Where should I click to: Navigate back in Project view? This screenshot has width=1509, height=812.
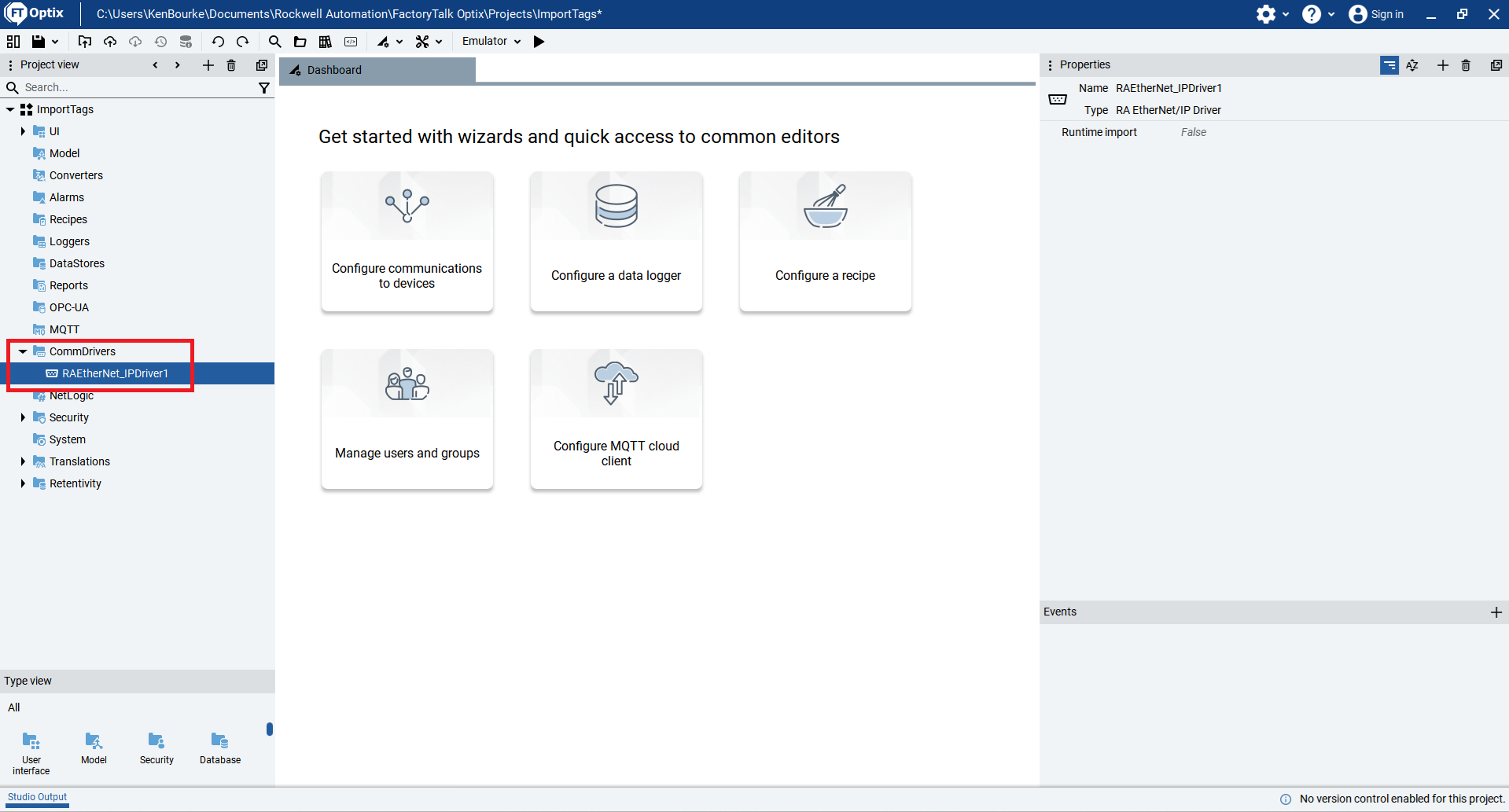click(156, 65)
